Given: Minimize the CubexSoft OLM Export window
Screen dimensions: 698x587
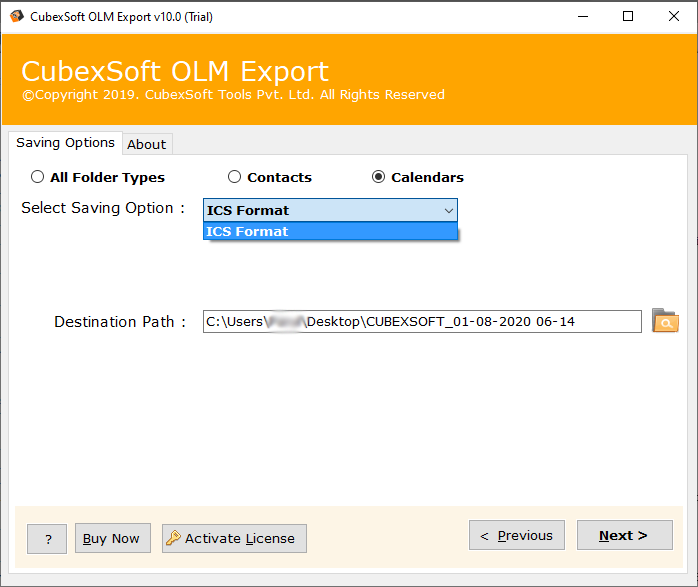Looking at the screenshot, I should [583, 16].
